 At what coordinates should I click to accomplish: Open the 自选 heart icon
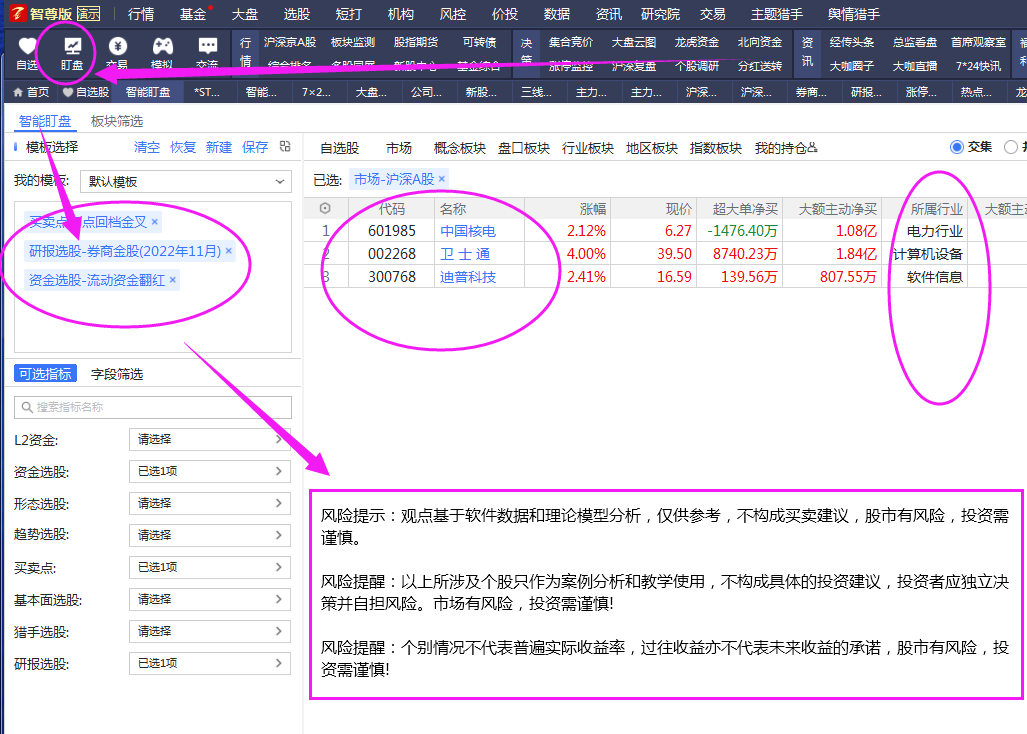click(28, 46)
